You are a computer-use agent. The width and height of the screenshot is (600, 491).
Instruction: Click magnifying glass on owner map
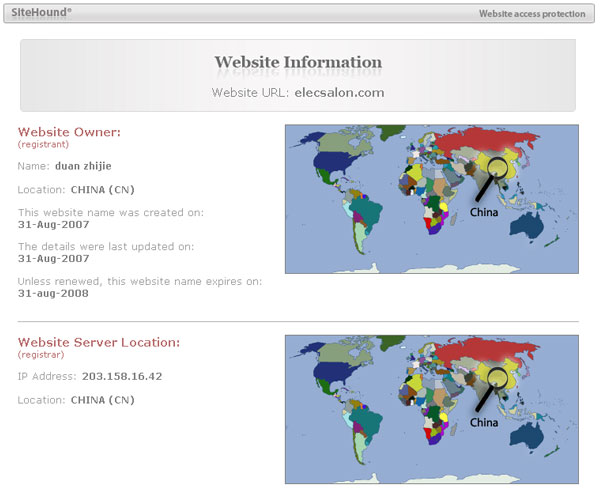click(491, 179)
